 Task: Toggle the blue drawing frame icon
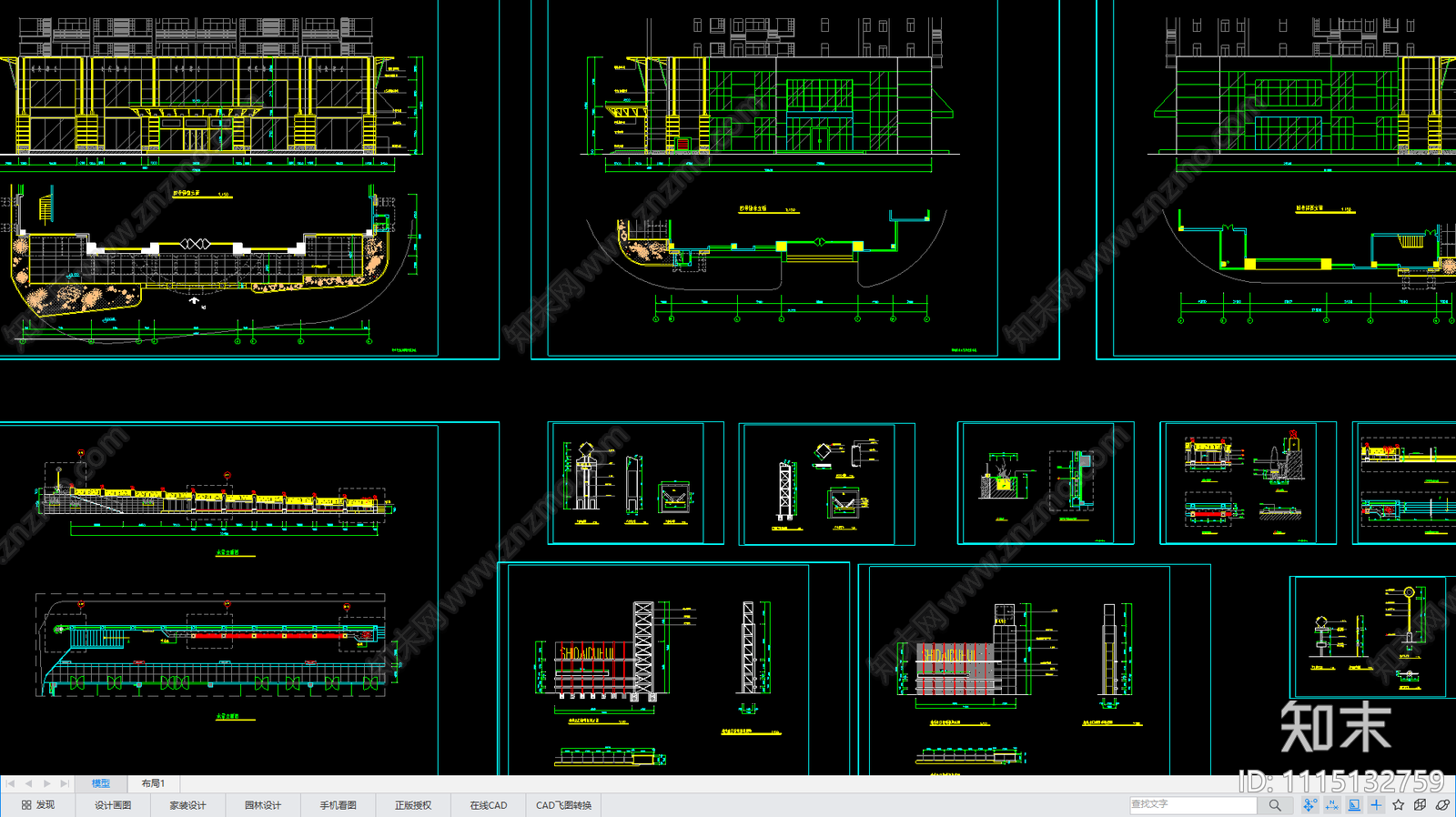point(1354,805)
